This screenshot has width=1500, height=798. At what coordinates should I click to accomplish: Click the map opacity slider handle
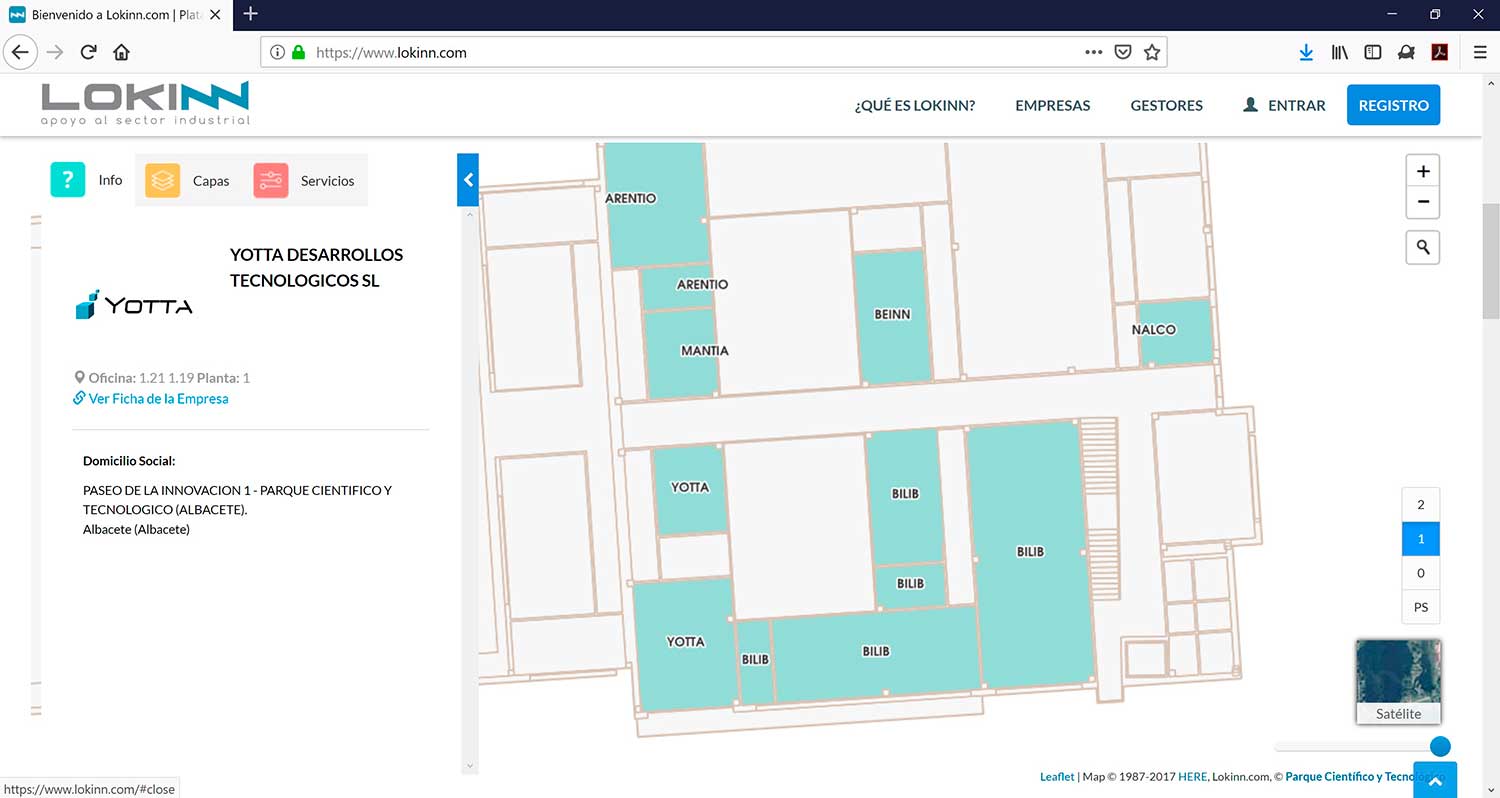[1440, 746]
